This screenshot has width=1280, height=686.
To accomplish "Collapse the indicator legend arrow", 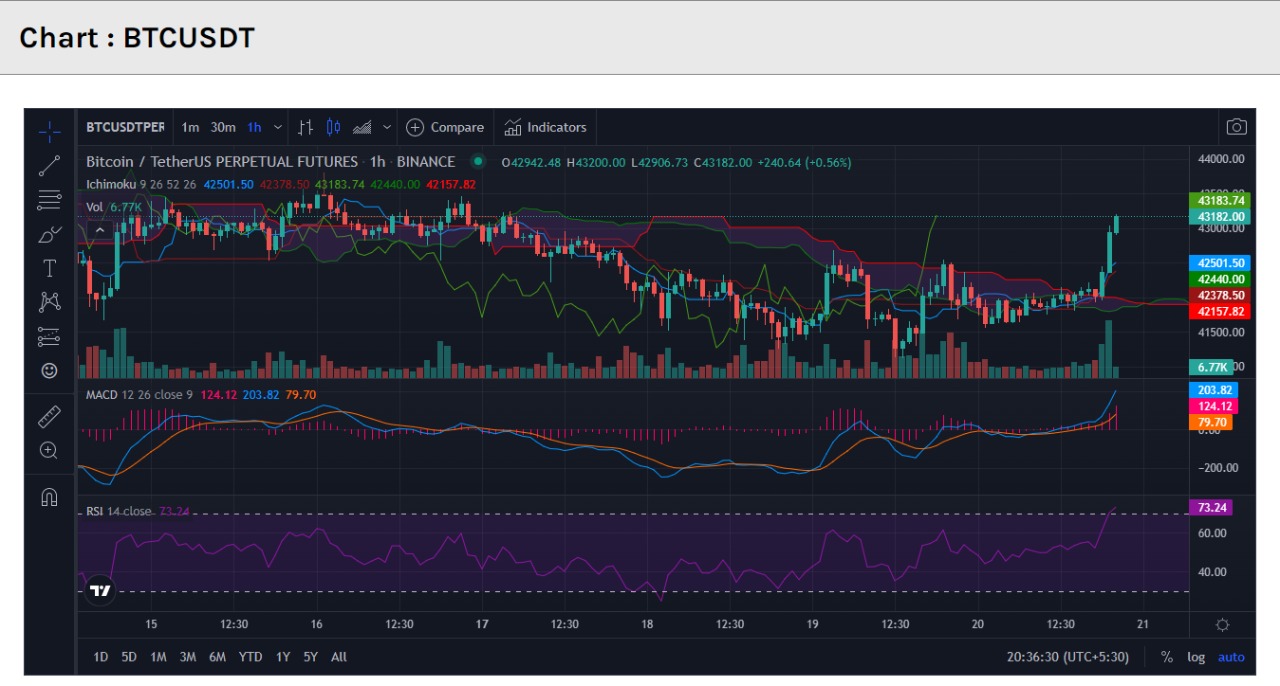I will pyautogui.click(x=99, y=230).
